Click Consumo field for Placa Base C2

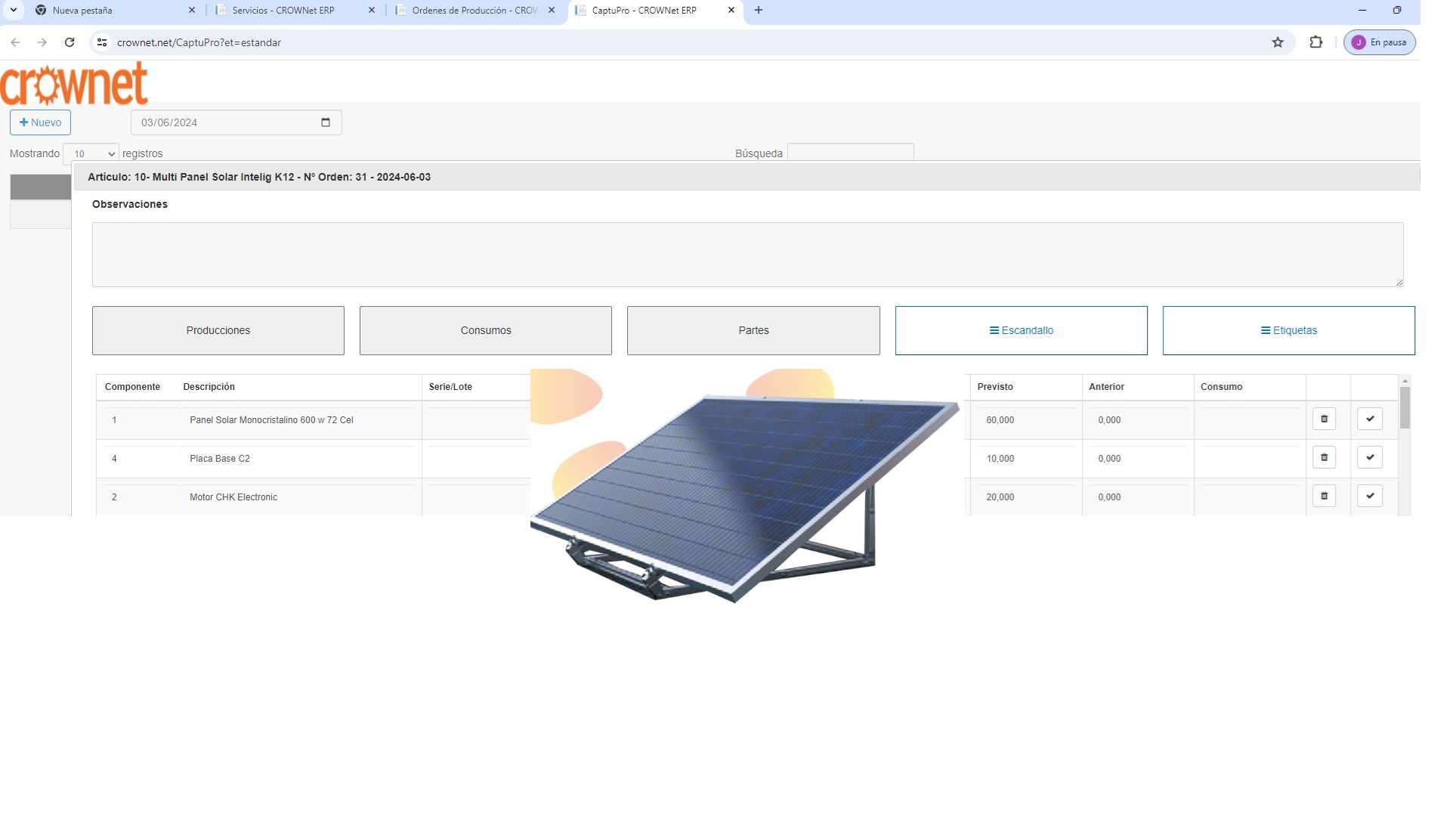[1250, 458]
